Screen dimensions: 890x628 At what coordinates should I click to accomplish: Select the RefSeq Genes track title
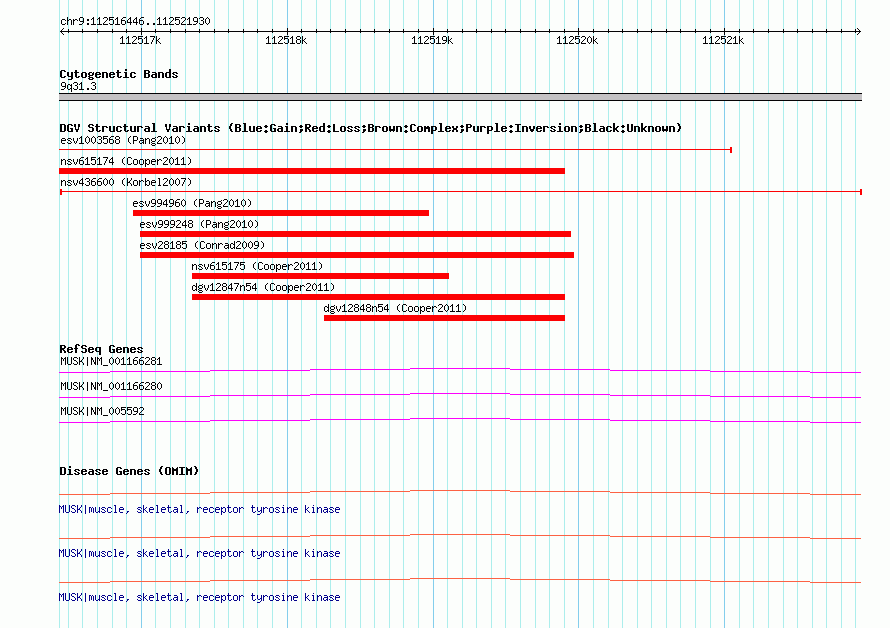tap(101, 349)
